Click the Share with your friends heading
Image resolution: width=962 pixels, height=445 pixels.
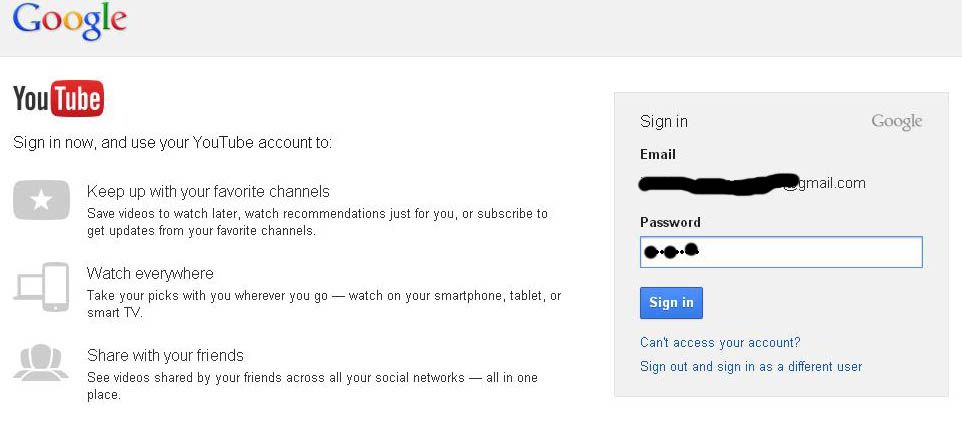[x=165, y=355]
